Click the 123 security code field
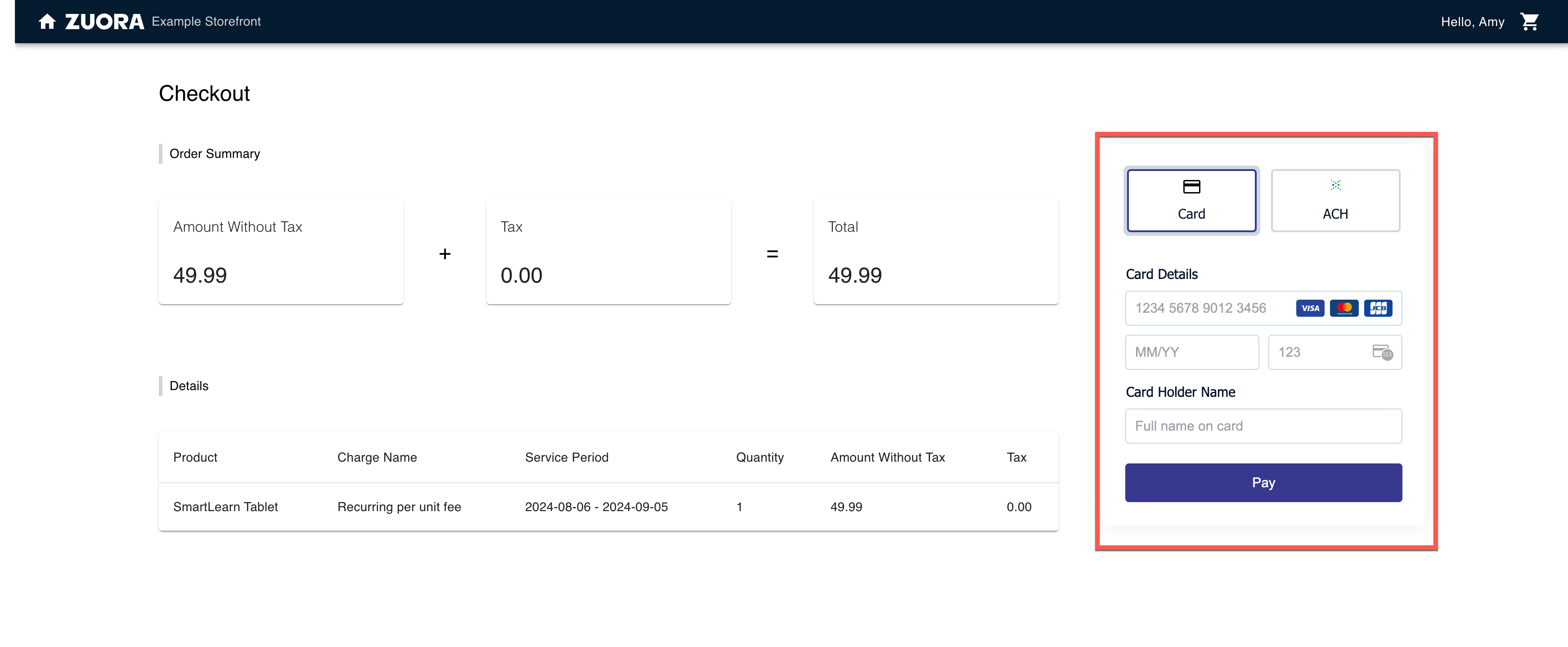The image size is (1568, 647). click(1315, 352)
